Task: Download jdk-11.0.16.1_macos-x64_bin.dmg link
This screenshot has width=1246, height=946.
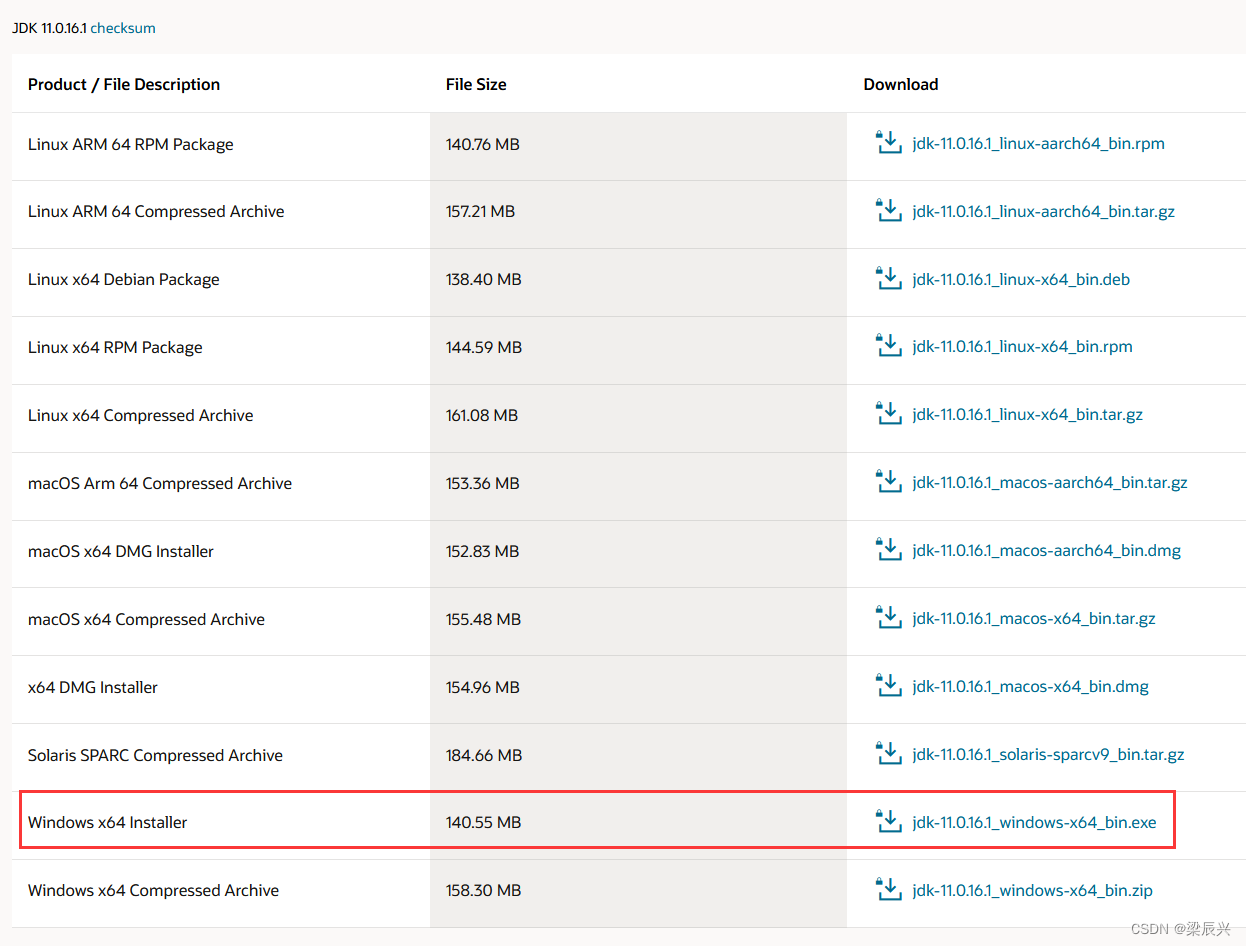Action: click(x=1030, y=687)
